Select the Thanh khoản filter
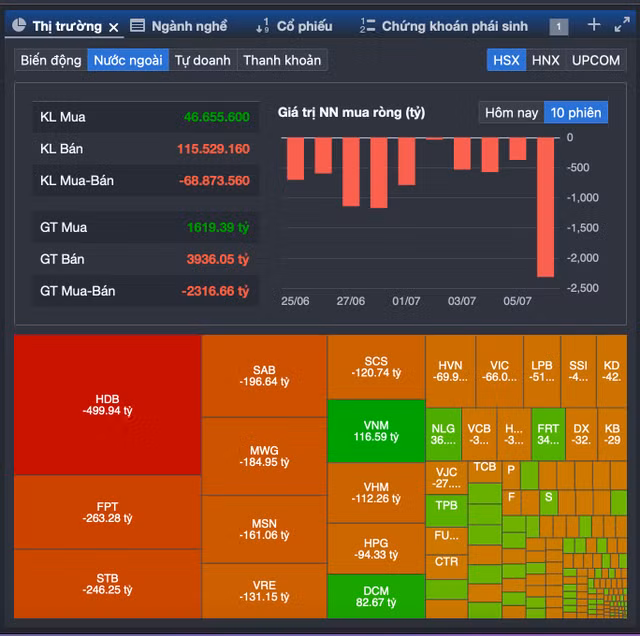The height and width of the screenshot is (636, 640). pos(282,60)
